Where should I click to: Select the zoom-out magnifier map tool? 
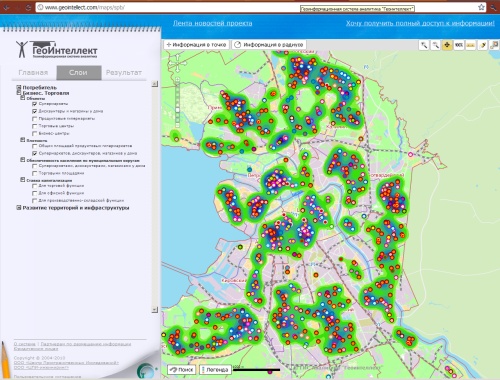[x=435, y=45]
